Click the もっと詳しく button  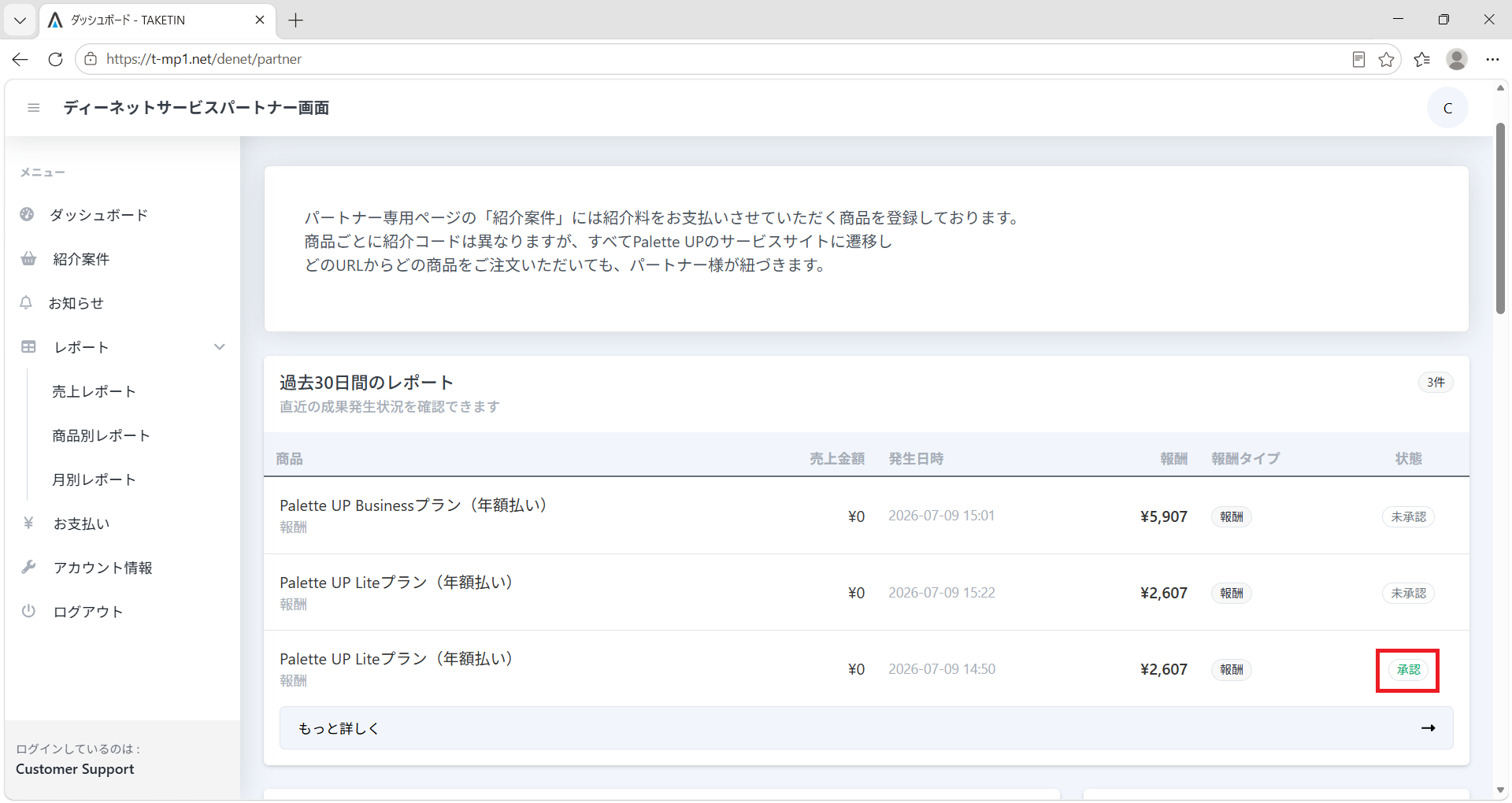click(x=866, y=728)
